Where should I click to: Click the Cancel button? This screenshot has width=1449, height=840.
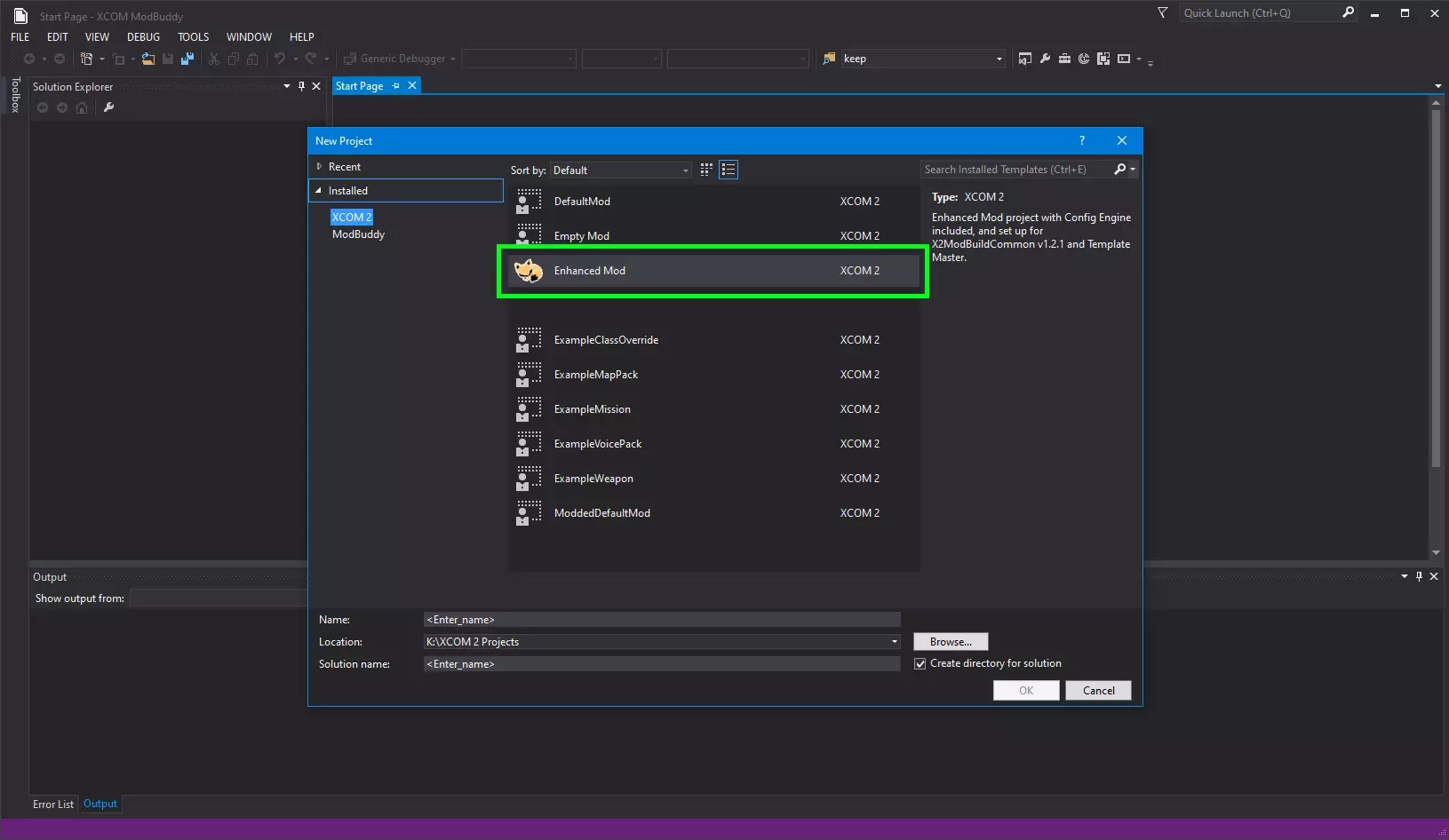pyautogui.click(x=1098, y=691)
